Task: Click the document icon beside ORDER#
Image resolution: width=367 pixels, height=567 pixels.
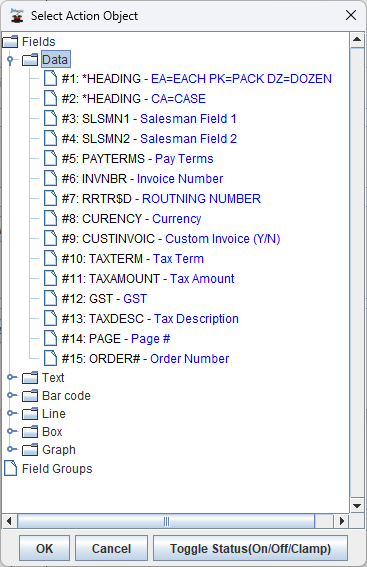Action: click(x=50, y=359)
